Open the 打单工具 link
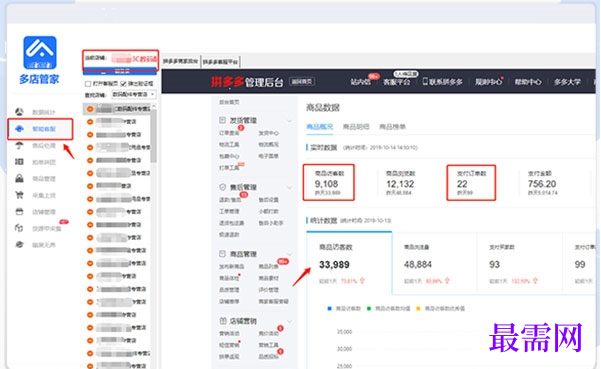 point(229,168)
